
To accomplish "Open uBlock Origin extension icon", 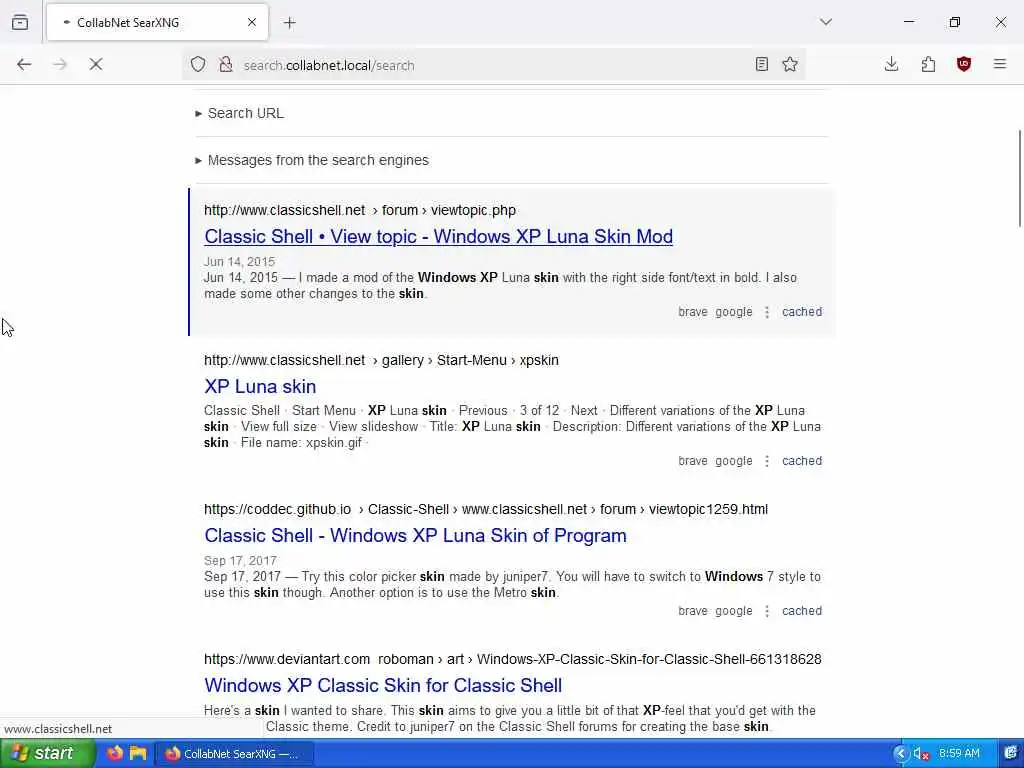I will (964, 64).
